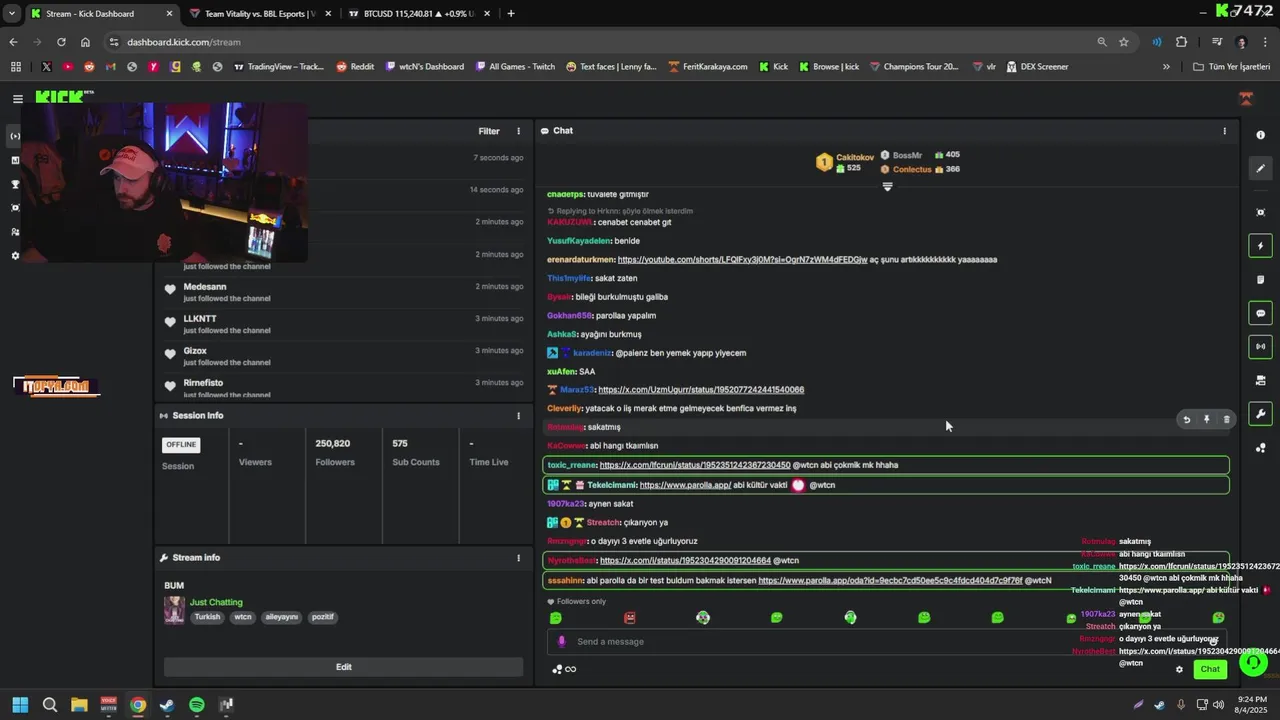
Task: Open Stream info three-dot menu
Action: (x=518, y=558)
